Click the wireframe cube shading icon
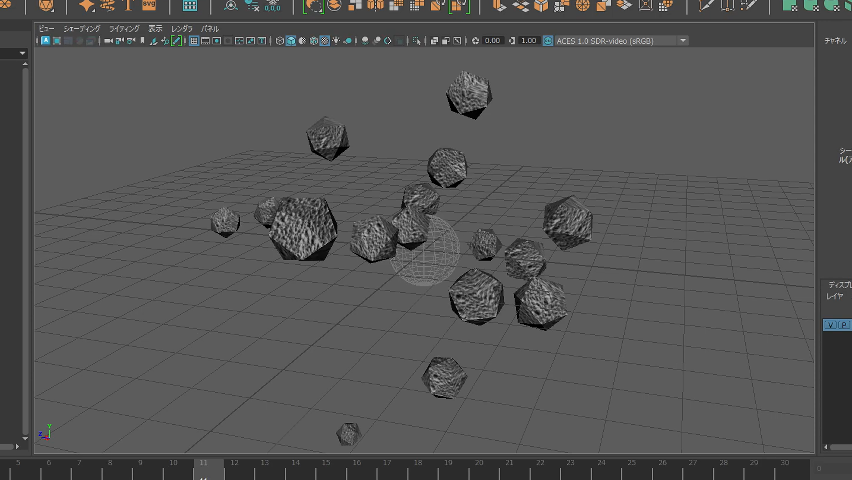Image resolution: width=852 pixels, height=480 pixels. pos(279,41)
